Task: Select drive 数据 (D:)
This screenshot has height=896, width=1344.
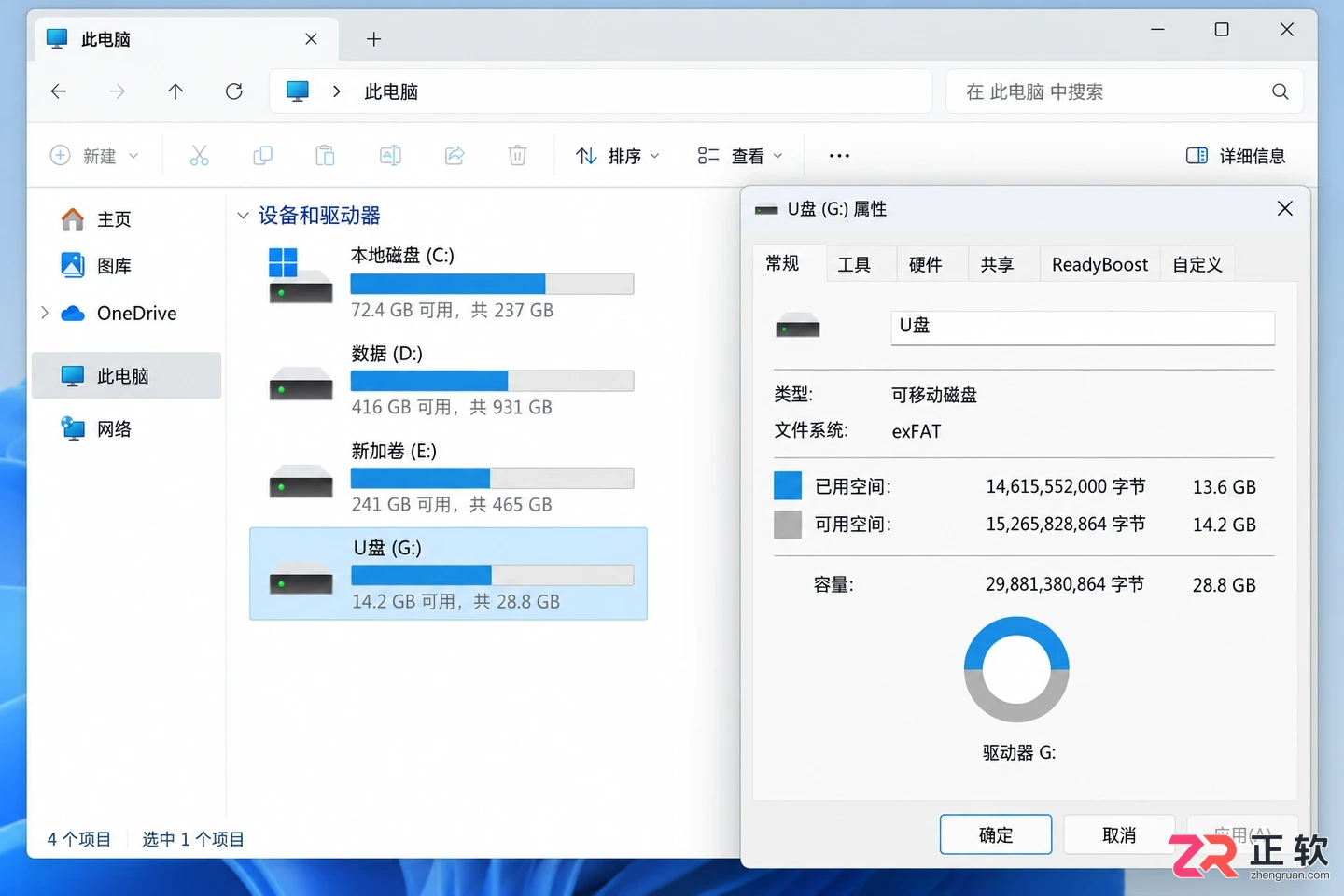Action: (449, 380)
